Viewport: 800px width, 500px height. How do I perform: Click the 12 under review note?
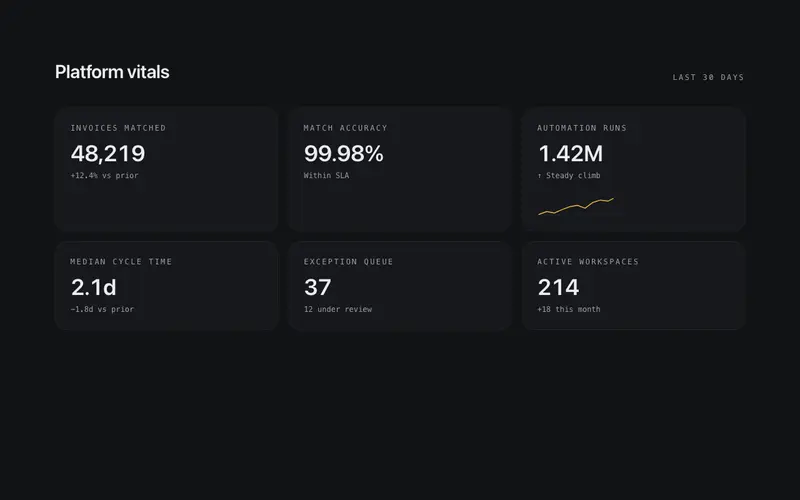pos(338,309)
